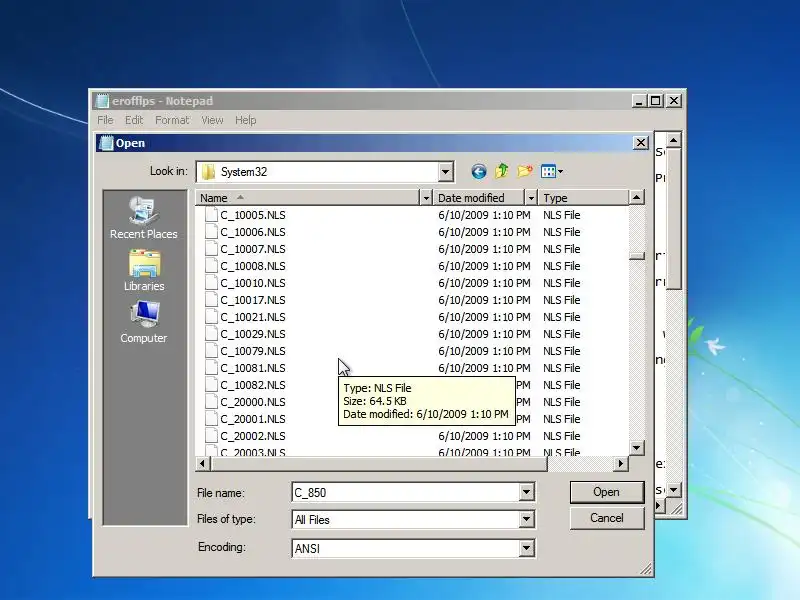
Task: Open the Date modified column dropdown arrow
Action: click(531, 198)
